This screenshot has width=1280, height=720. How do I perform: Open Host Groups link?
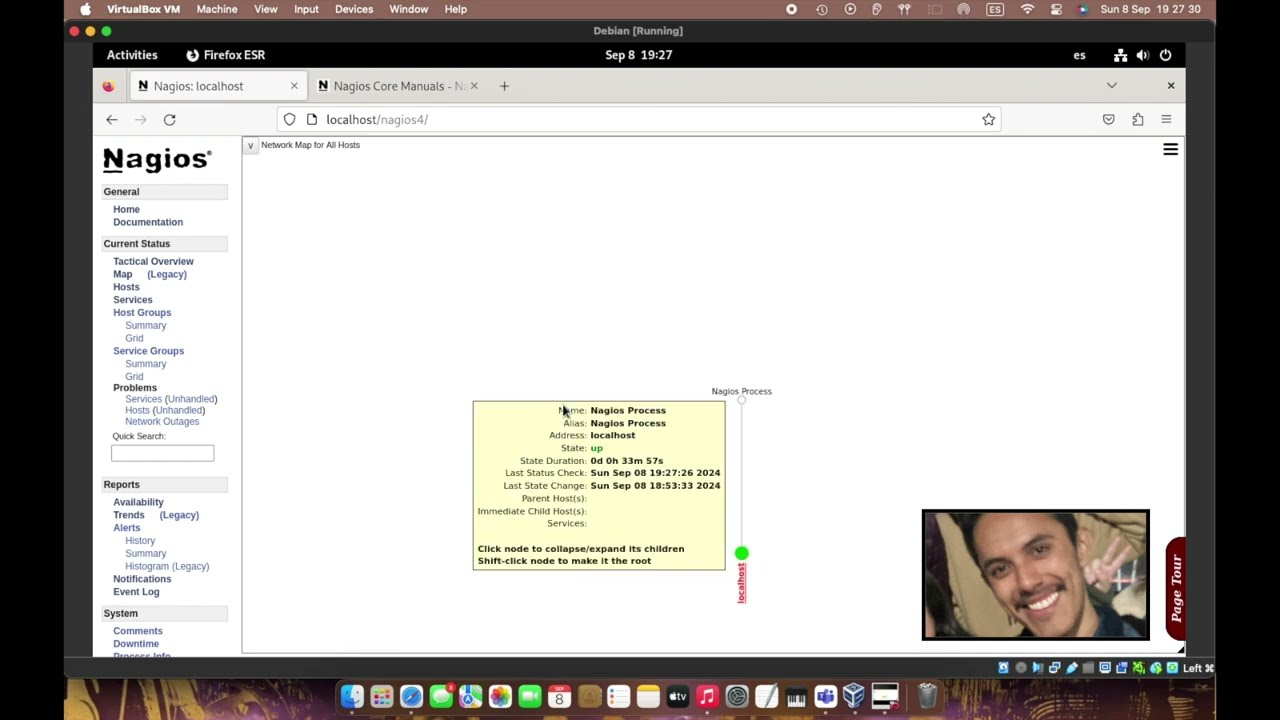click(x=142, y=313)
